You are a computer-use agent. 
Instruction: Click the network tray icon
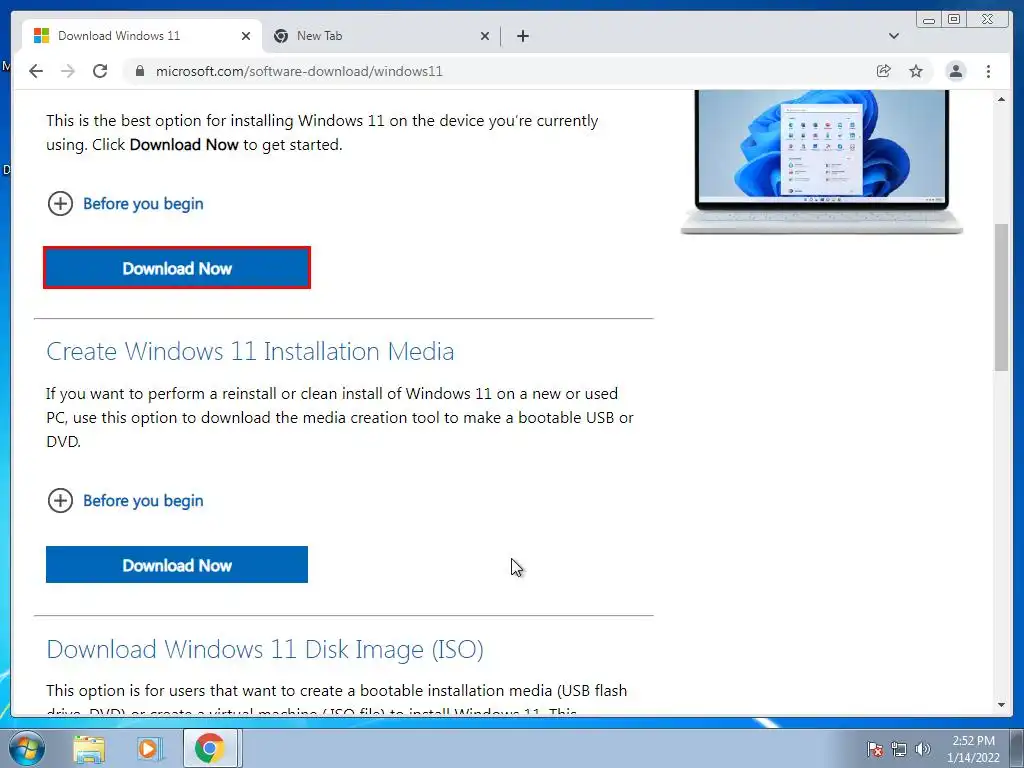(x=899, y=749)
